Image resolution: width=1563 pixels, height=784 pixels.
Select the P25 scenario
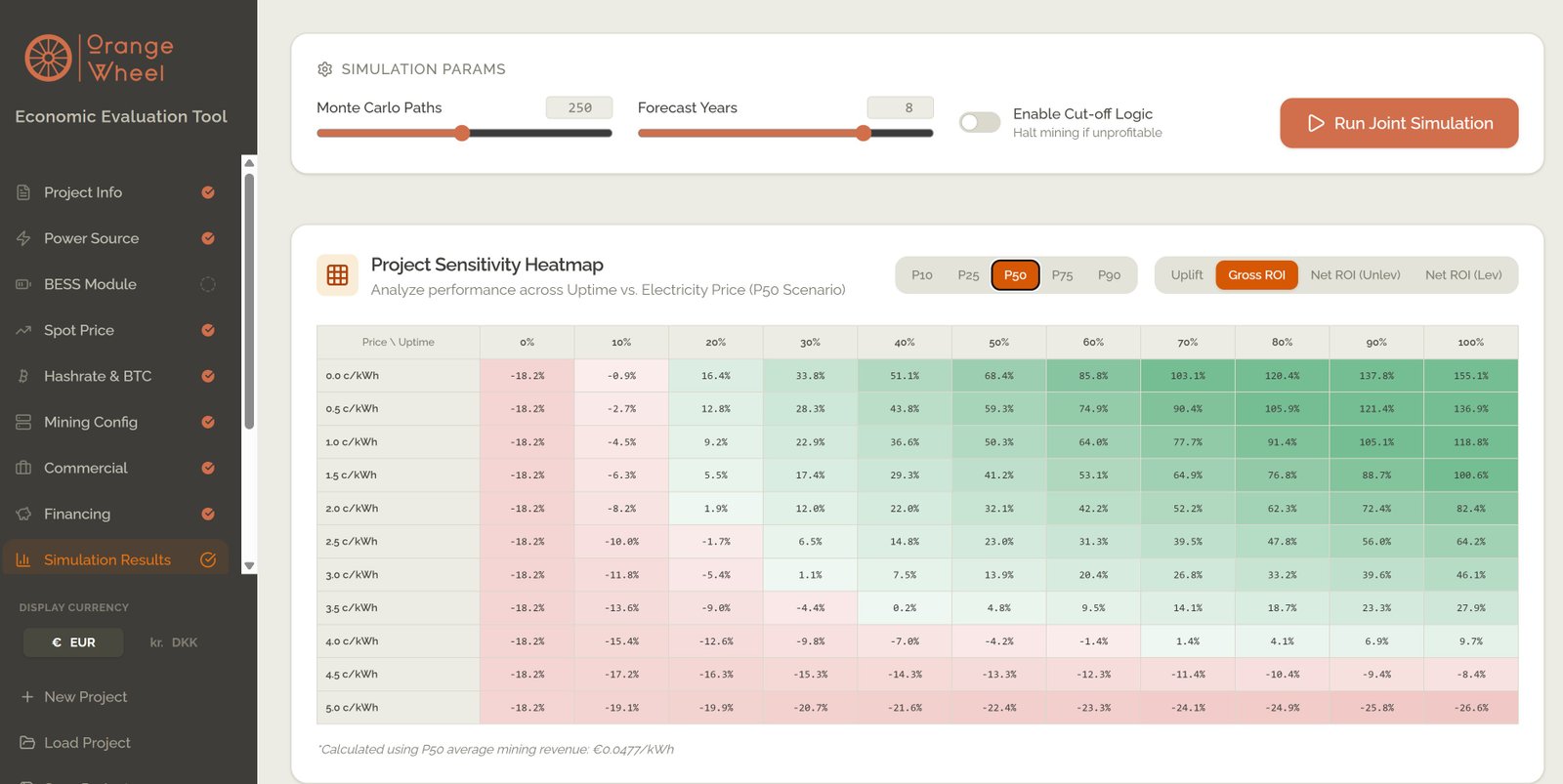[968, 275]
